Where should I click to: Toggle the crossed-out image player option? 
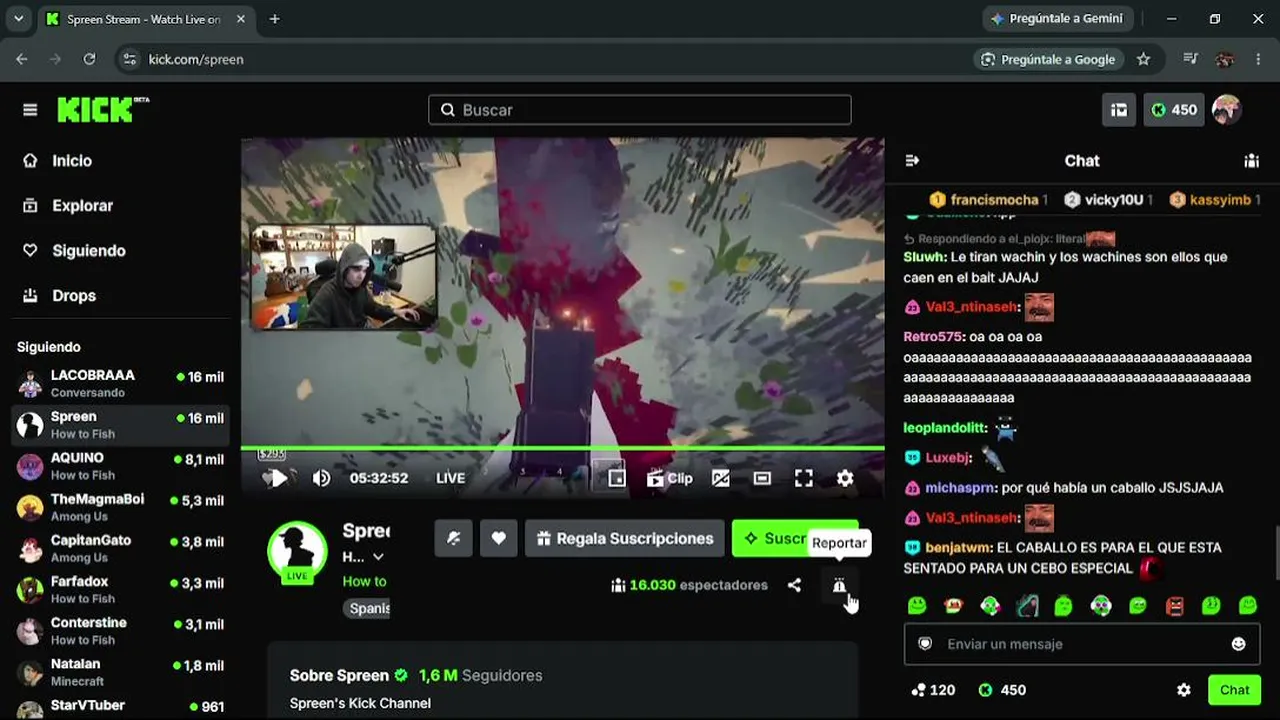[720, 478]
